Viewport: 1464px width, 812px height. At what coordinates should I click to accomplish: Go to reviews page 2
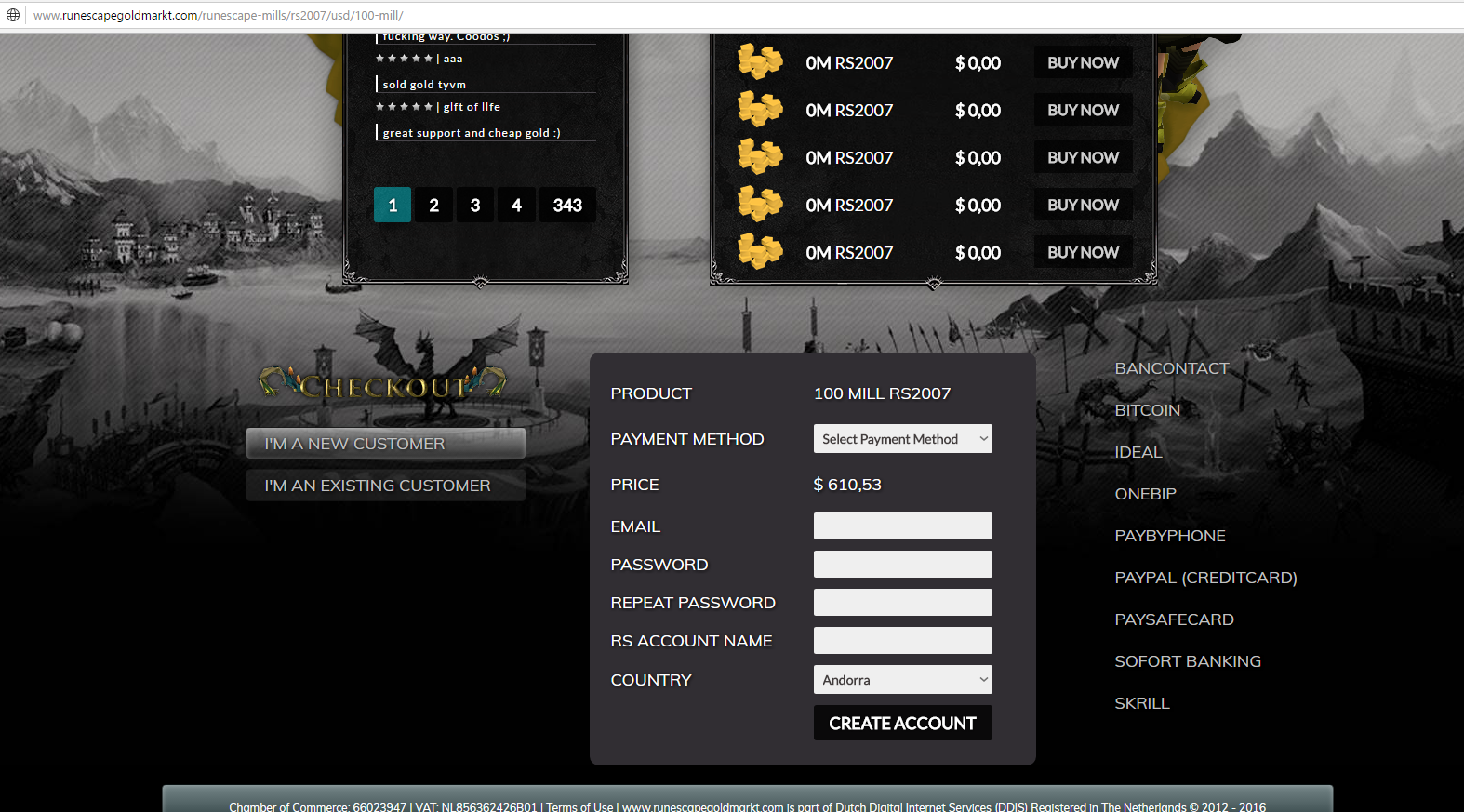433,205
